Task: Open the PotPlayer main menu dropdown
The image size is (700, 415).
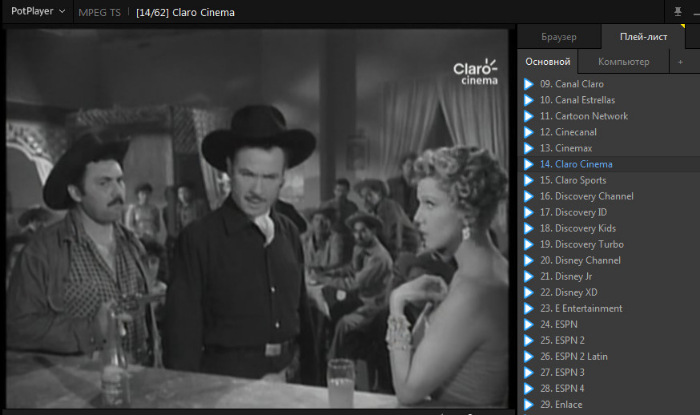Action: coord(38,11)
